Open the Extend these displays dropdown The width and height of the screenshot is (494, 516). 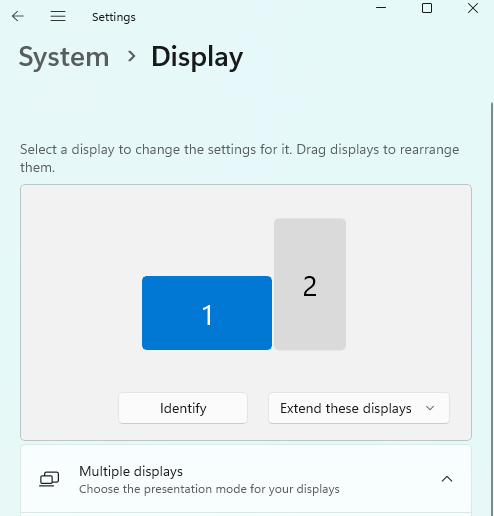[359, 408]
